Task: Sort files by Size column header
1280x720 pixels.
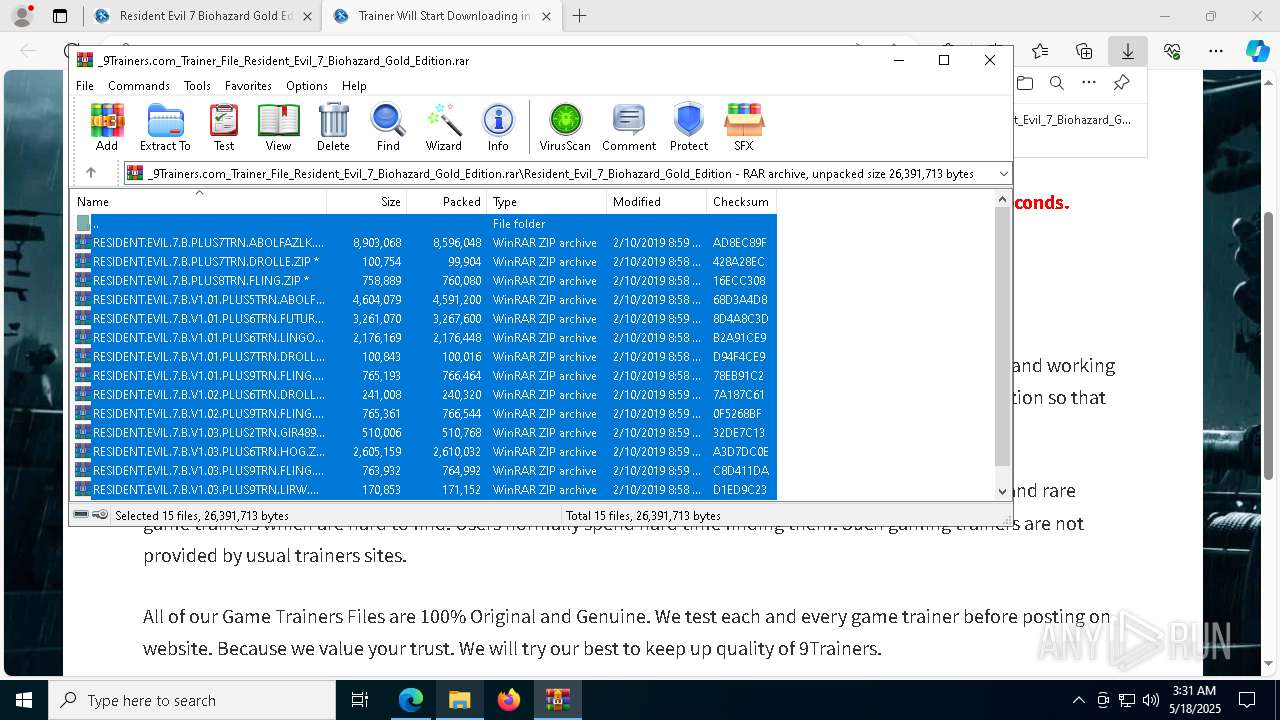Action: click(x=367, y=202)
